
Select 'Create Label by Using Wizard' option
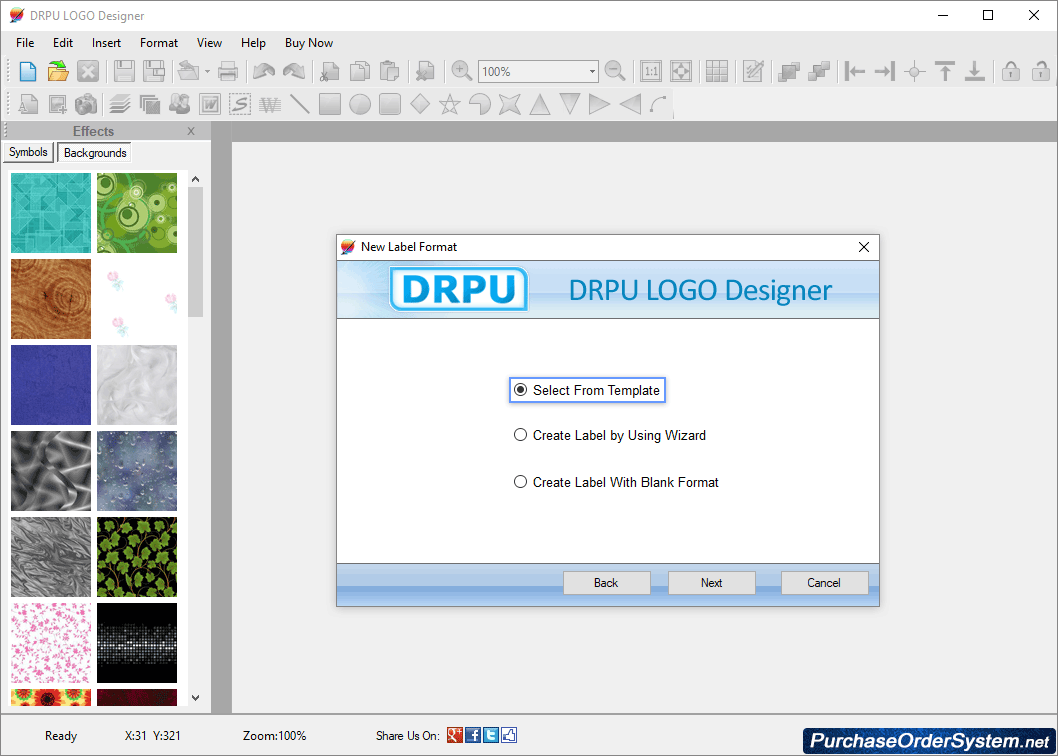pos(610,435)
